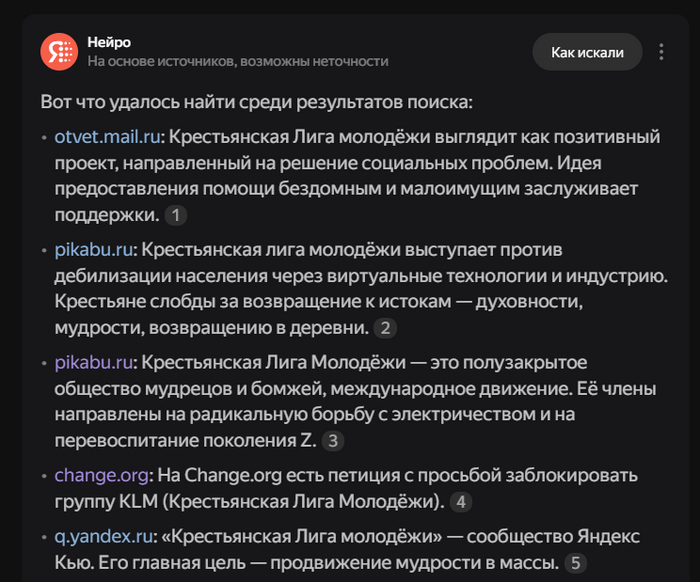Click citation badge number 2
Screen dimensions: 700x582
coord(385,328)
